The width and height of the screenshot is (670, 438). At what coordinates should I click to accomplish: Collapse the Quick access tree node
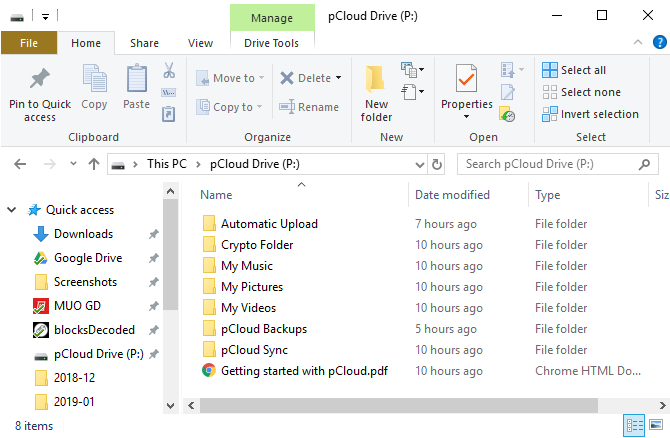12,210
